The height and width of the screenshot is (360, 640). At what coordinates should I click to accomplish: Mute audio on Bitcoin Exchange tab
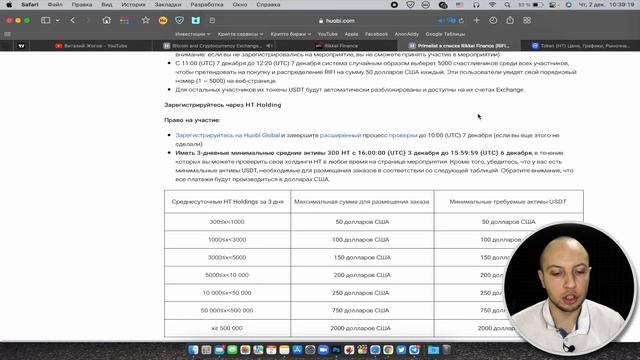(269, 46)
